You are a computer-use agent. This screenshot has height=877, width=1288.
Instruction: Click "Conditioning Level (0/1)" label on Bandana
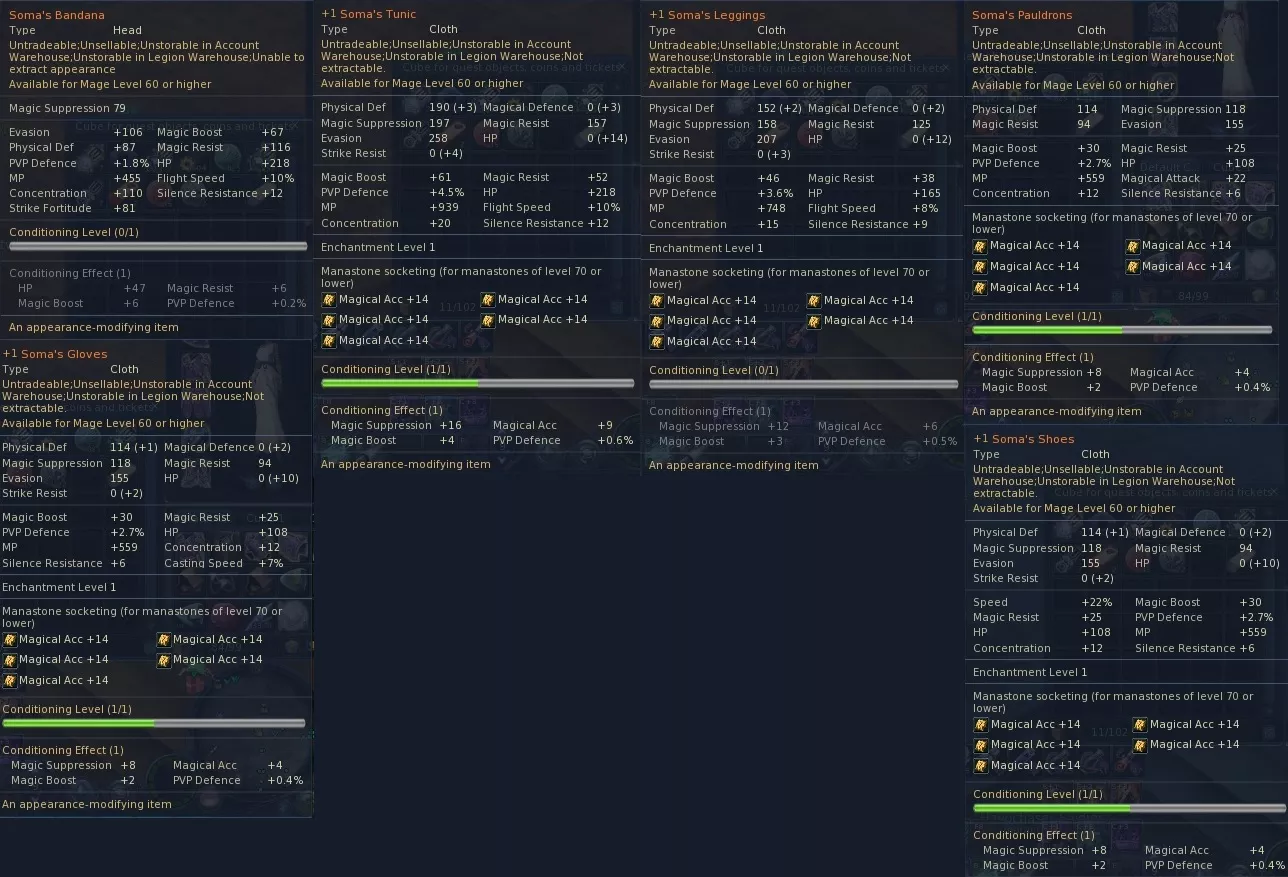tap(74, 232)
